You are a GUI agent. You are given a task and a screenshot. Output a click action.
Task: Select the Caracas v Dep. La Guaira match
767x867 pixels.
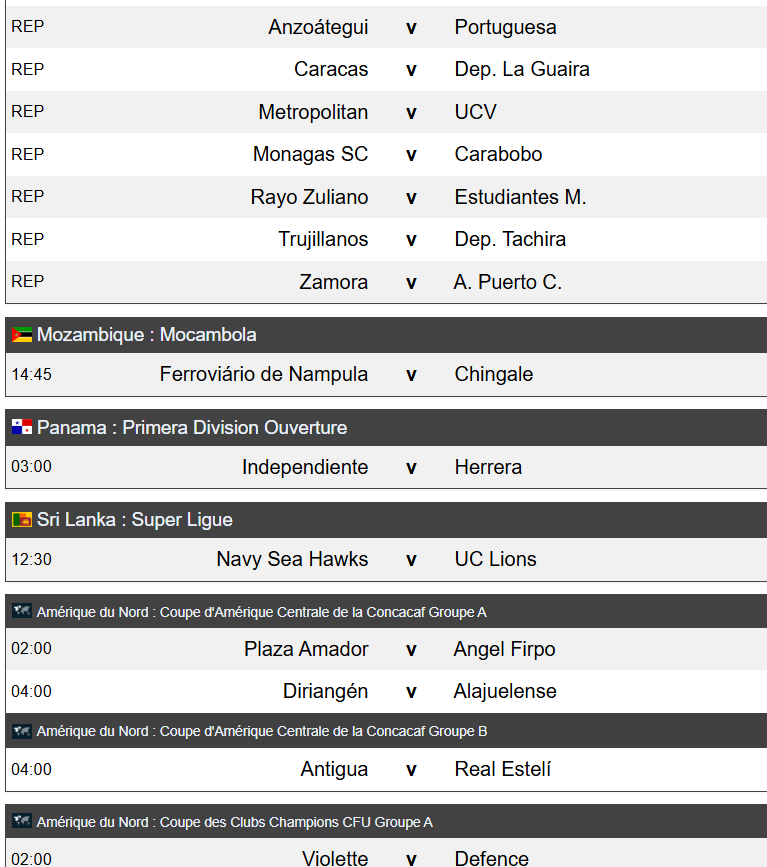pos(386,70)
